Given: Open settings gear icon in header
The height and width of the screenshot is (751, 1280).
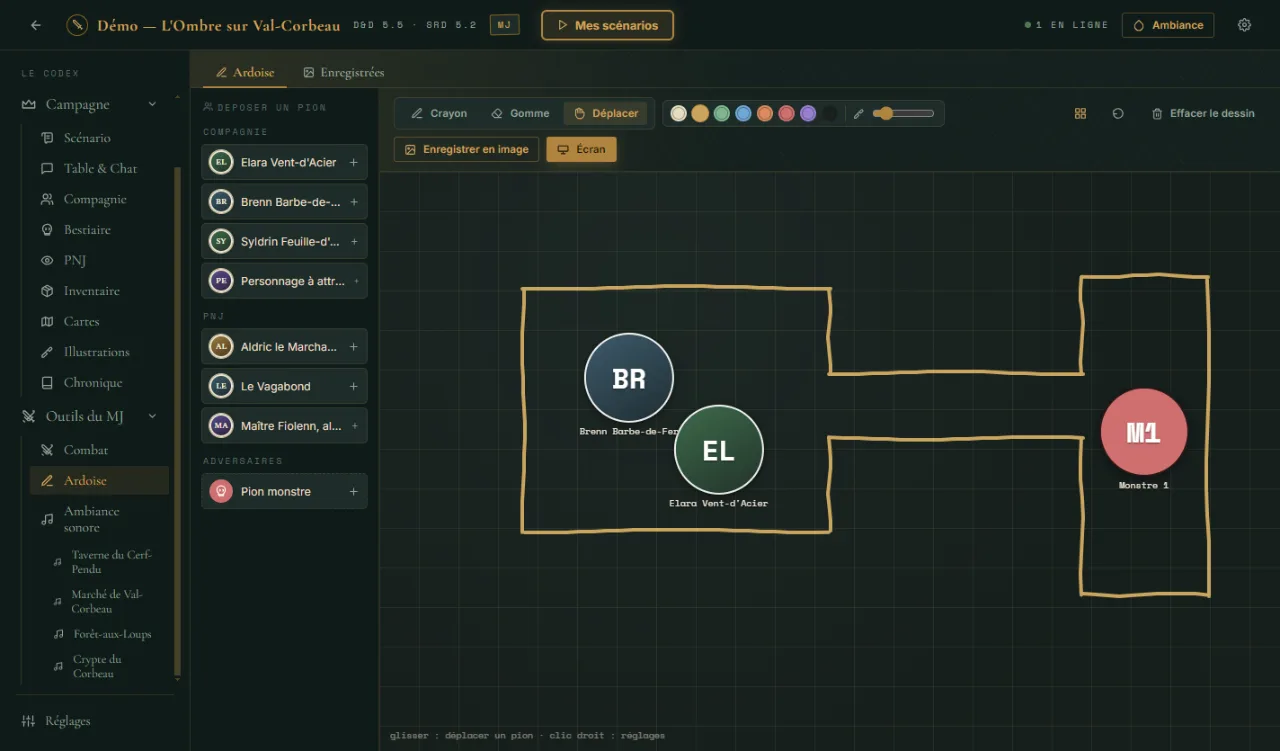Looking at the screenshot, I should coord(1244,25).
